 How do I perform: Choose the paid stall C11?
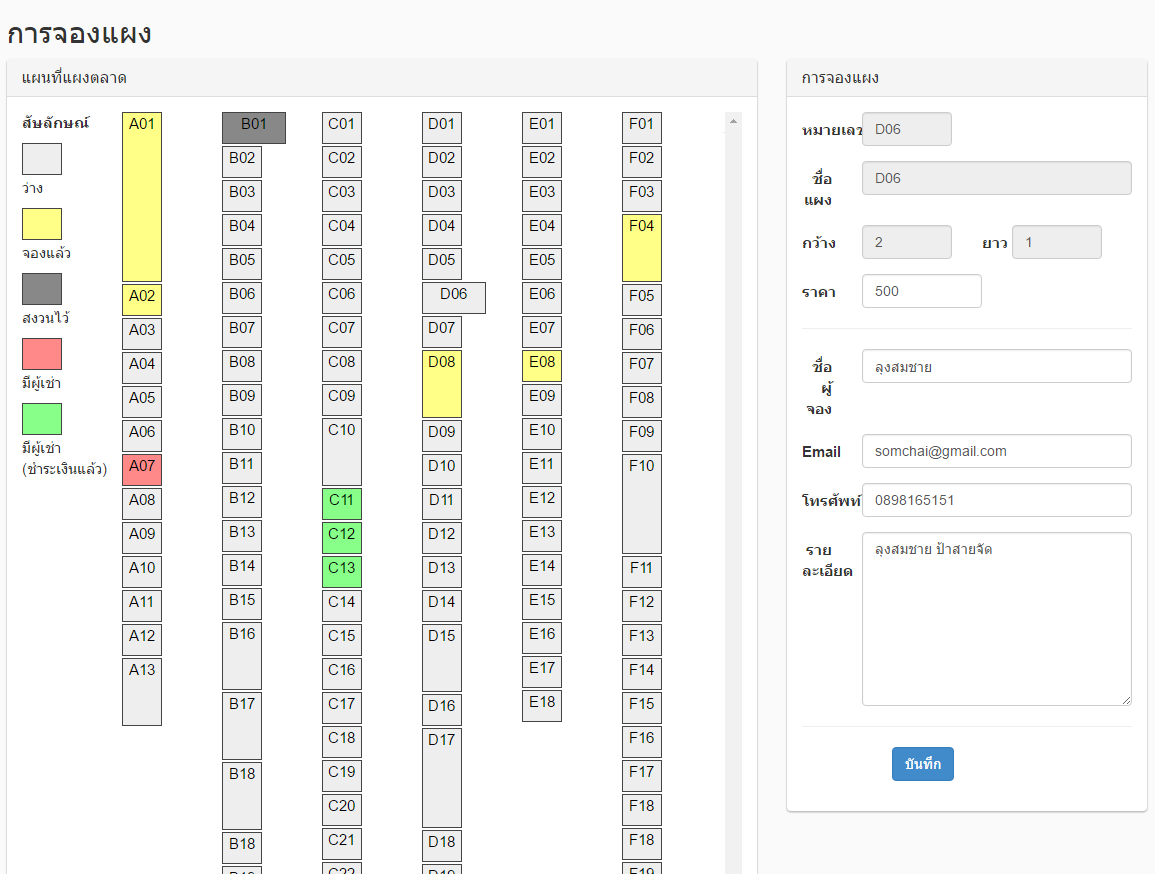(x=342, y=504)
